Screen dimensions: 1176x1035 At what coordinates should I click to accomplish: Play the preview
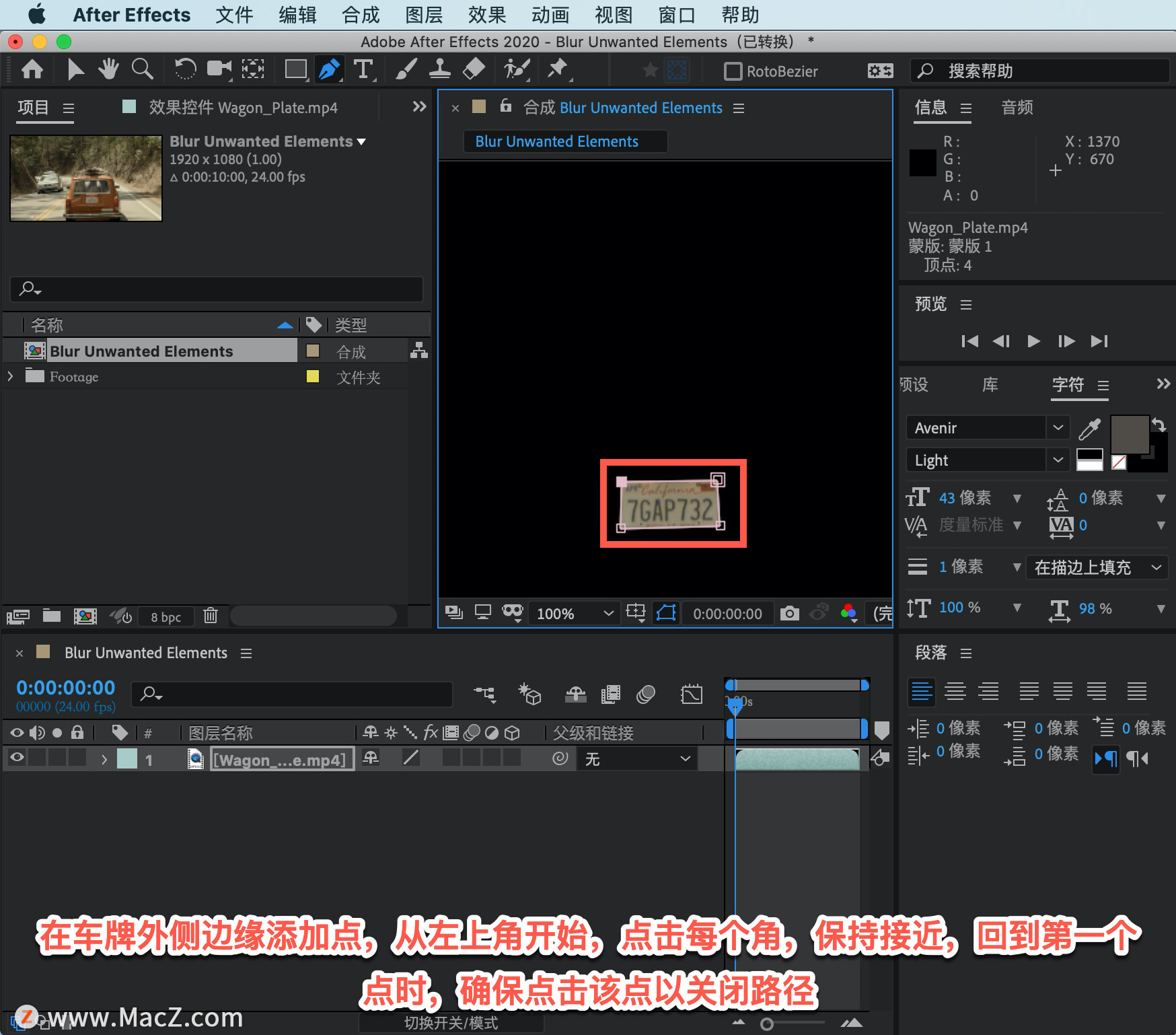[1034, 341]
